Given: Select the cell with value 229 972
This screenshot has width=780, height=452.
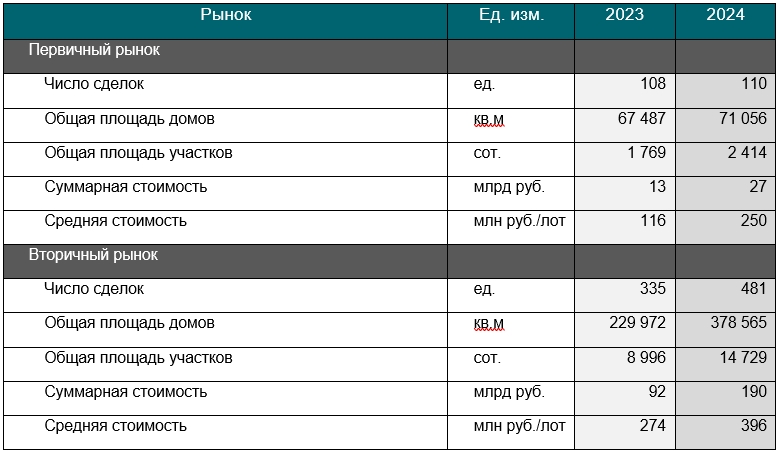Looking at the screenshot, I should tap(625, 330).
